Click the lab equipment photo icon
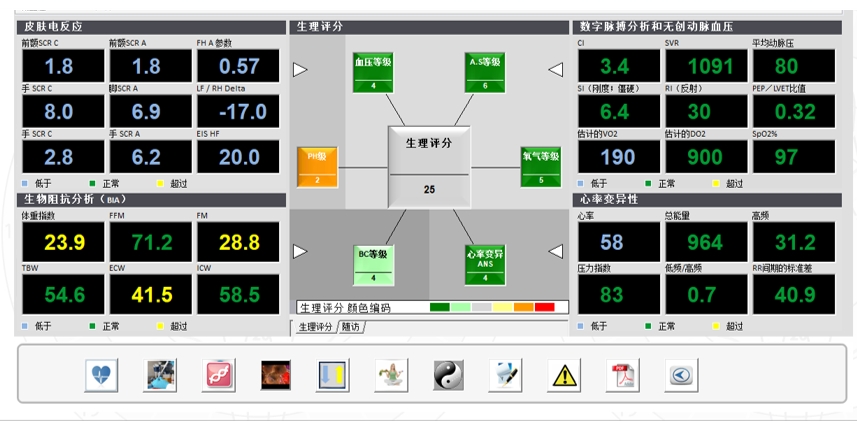 (x=160, y=375)
